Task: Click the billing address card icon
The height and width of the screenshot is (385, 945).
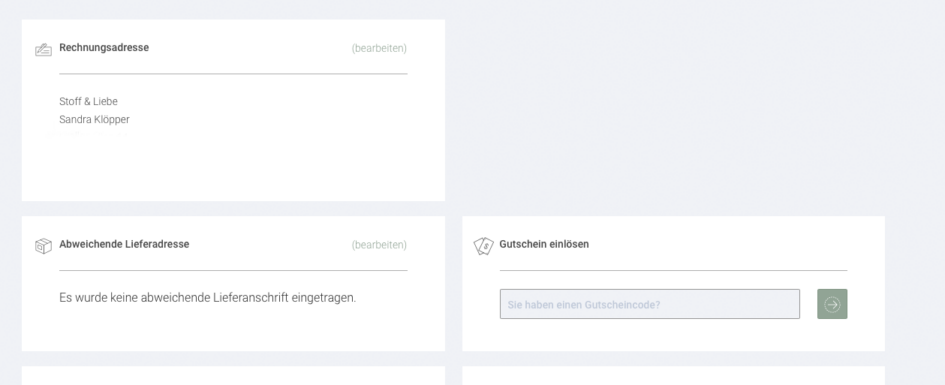Action: click(x=43, y=49)
